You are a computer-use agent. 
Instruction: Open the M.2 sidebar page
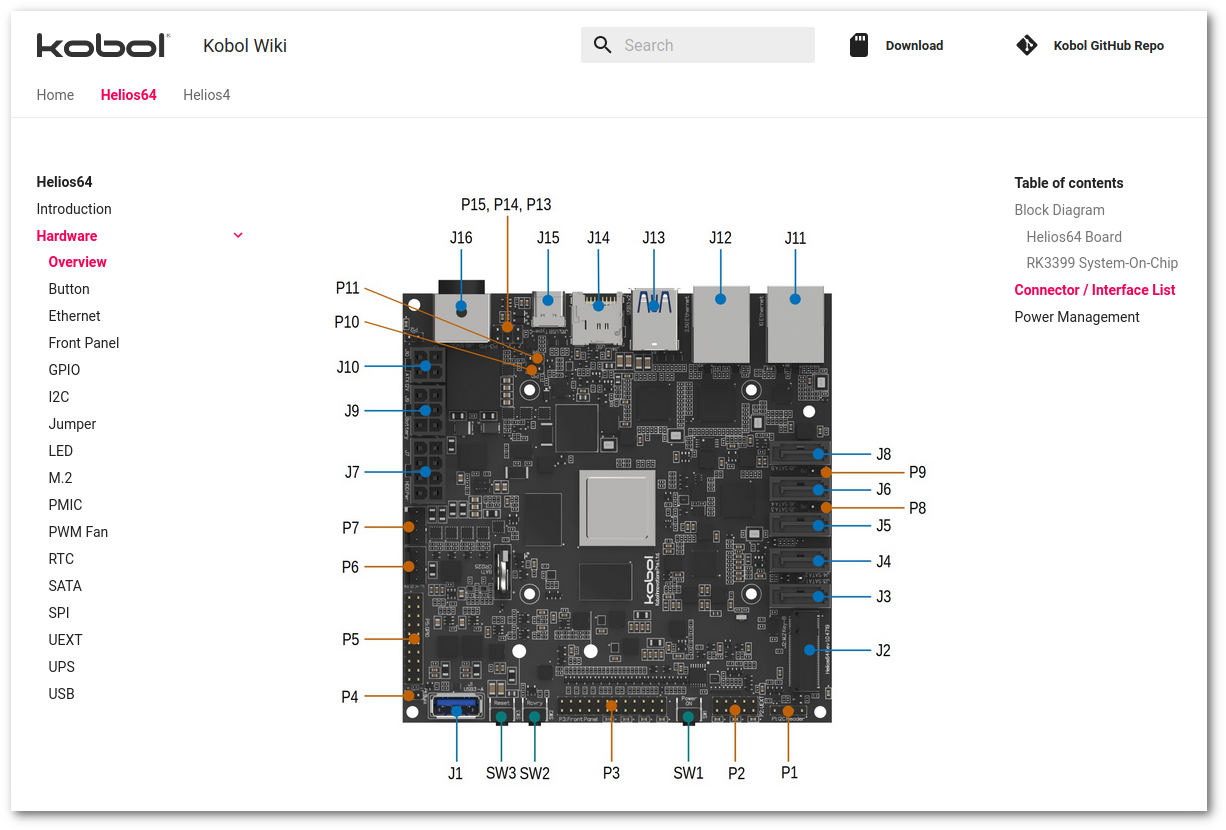point(61,478)
